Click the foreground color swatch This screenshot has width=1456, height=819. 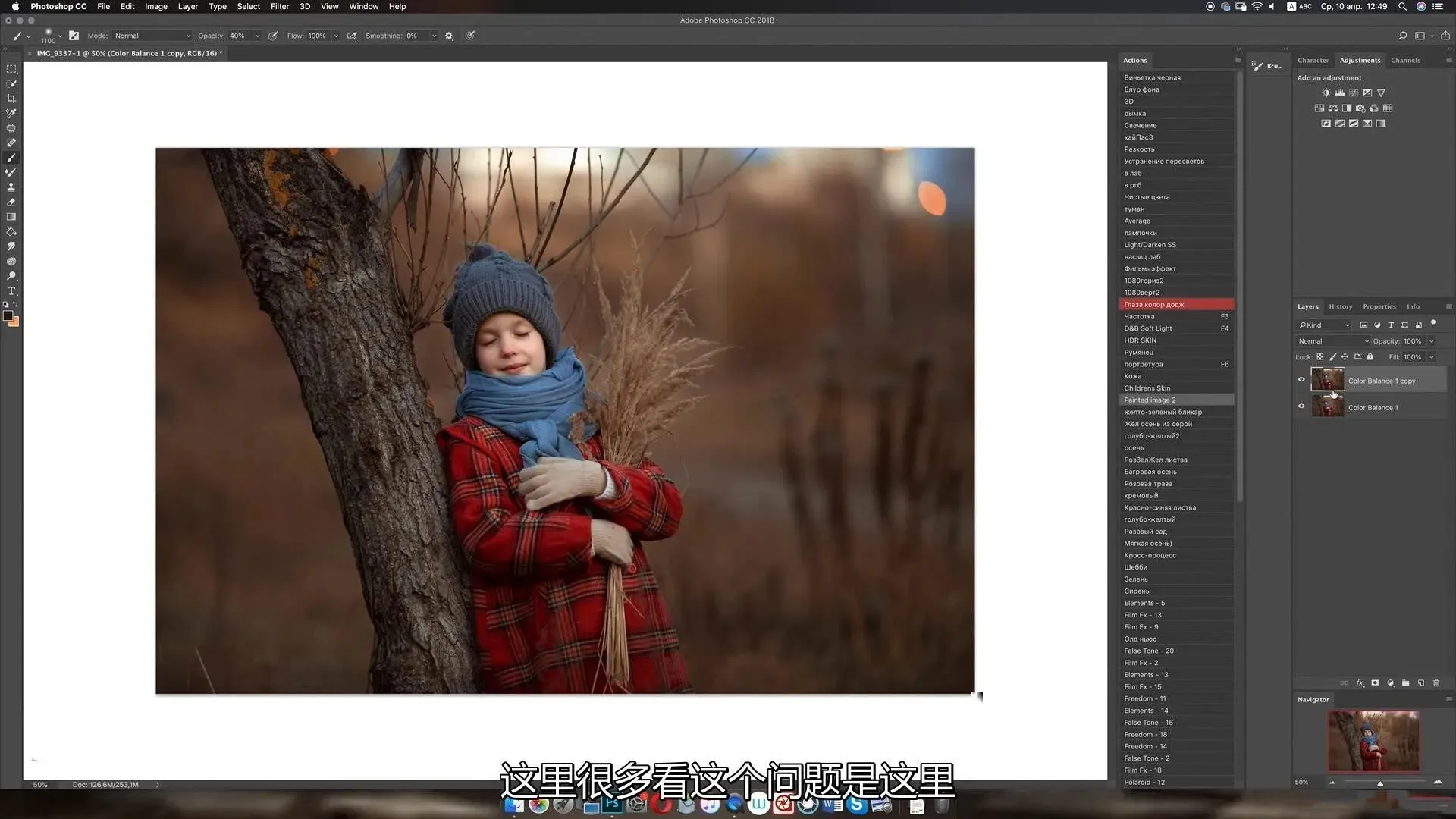tap(8, 316)
